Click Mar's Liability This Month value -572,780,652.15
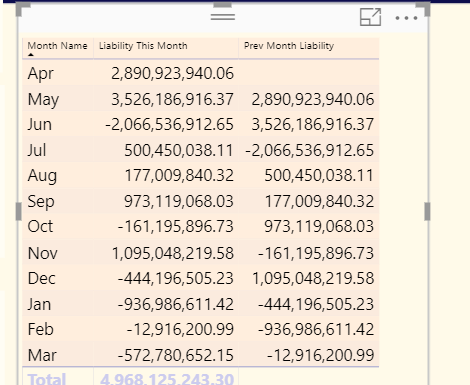This screenshot has width=470, height=385. click(176, 355)
